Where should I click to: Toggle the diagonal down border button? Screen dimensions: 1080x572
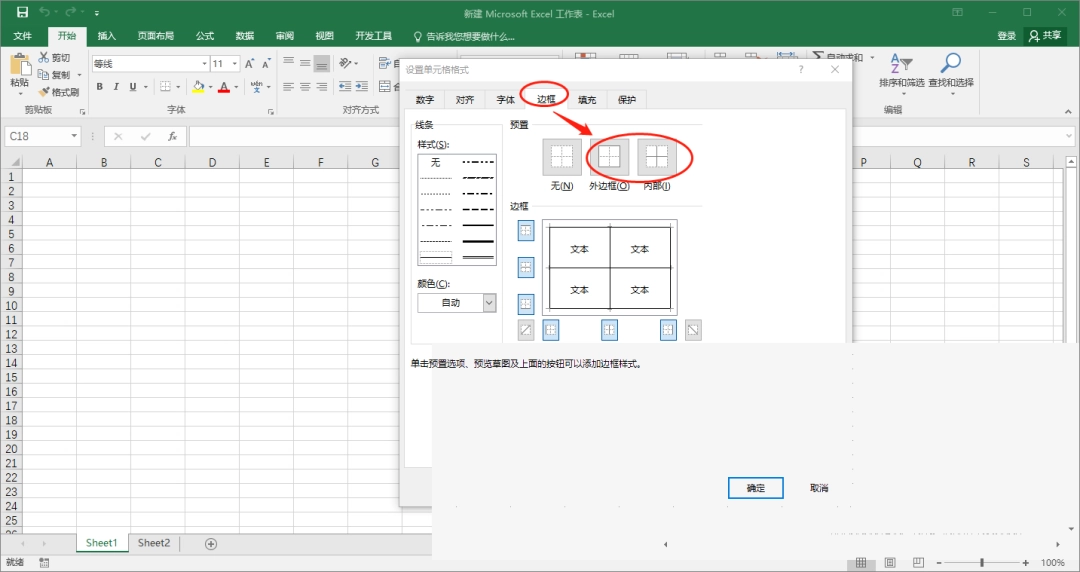(693, 330)
